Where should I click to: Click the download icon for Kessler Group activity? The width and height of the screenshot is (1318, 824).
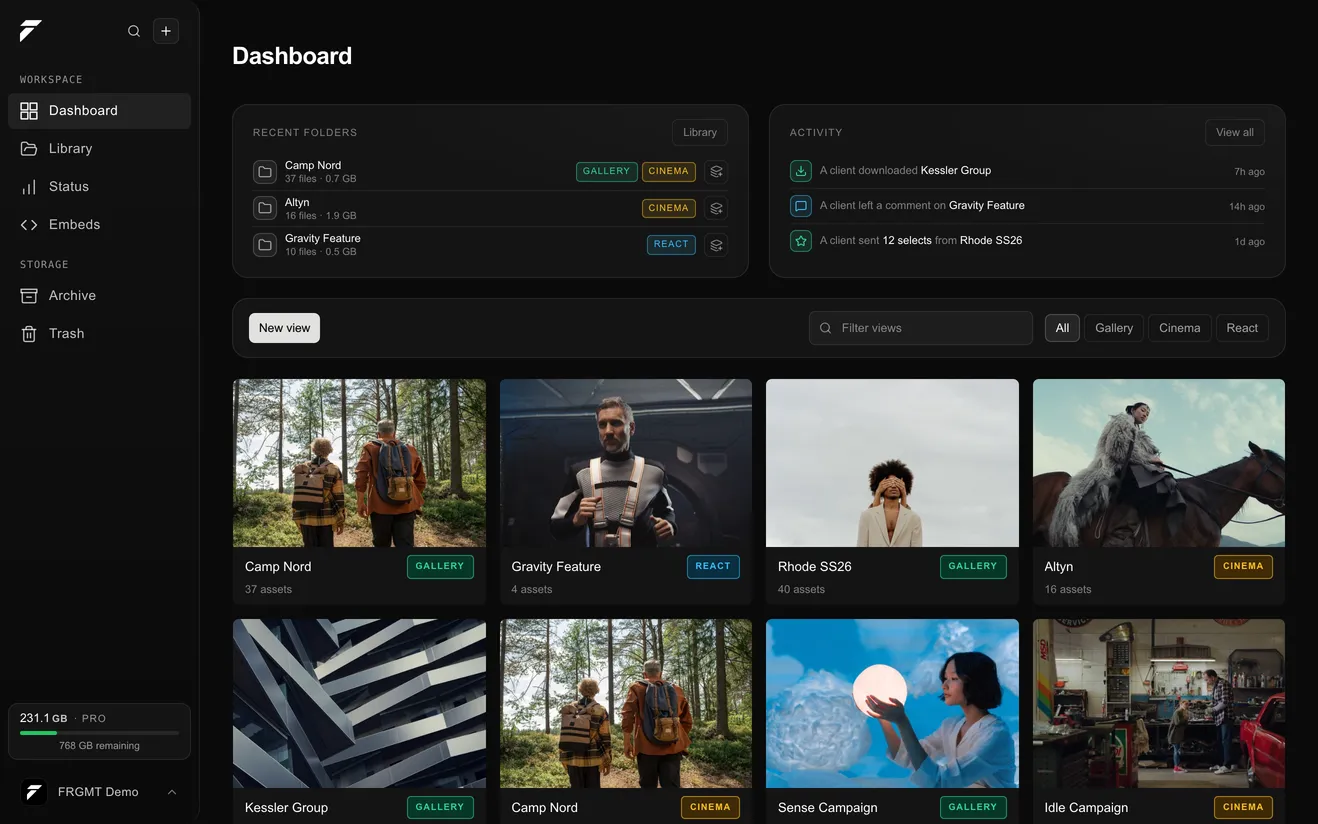[801, 171]
